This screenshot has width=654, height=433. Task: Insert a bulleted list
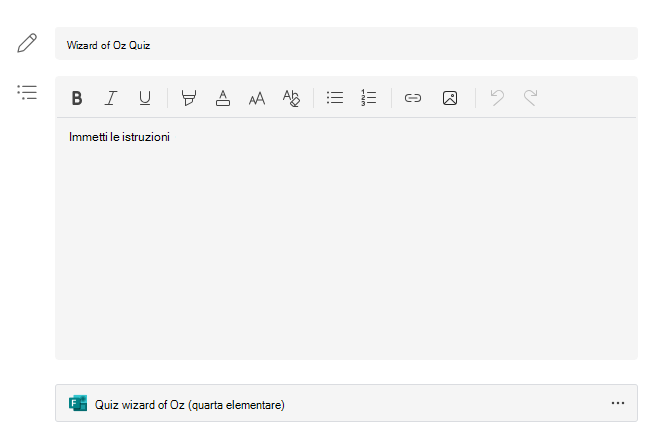click(x=335, y=98)
